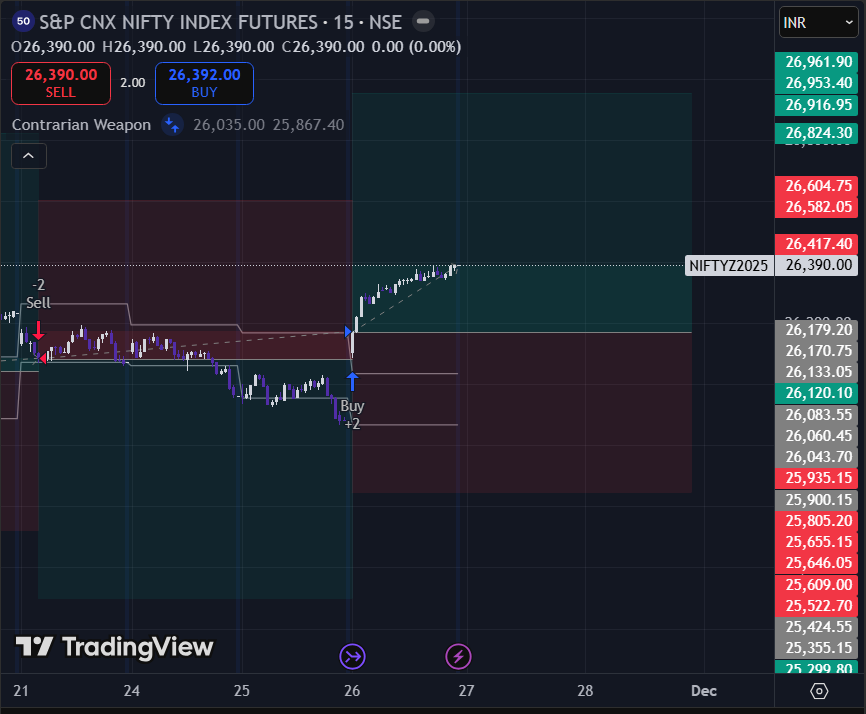Click the NIFTYZ2025 price label
866x714 pixels.
click(x=728, y=266)
